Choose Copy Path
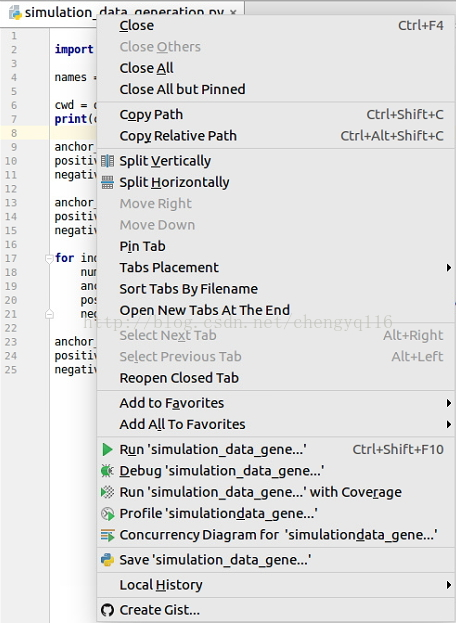This screenshot has width=456, height=623. point(276,114)
